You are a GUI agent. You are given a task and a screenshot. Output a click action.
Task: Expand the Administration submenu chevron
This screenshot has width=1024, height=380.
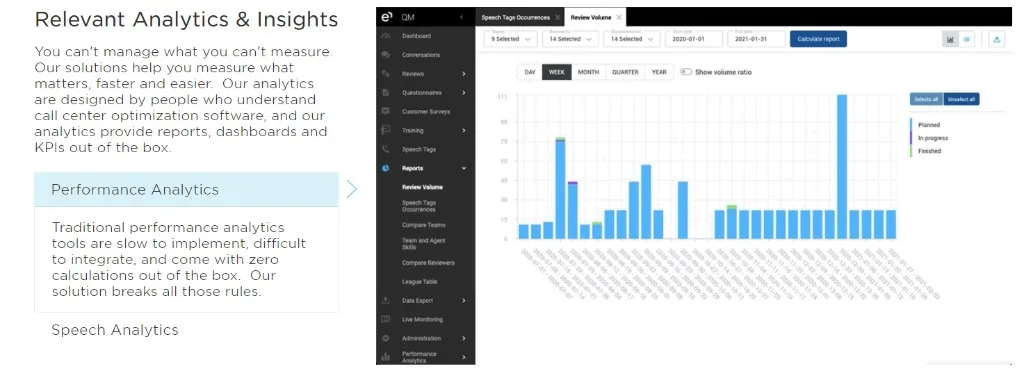(x=464, y=338)
